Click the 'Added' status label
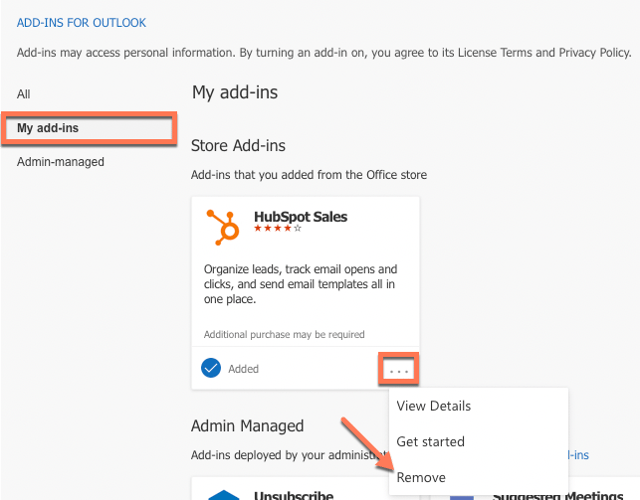Screen dimensions: 640x500 243,369
